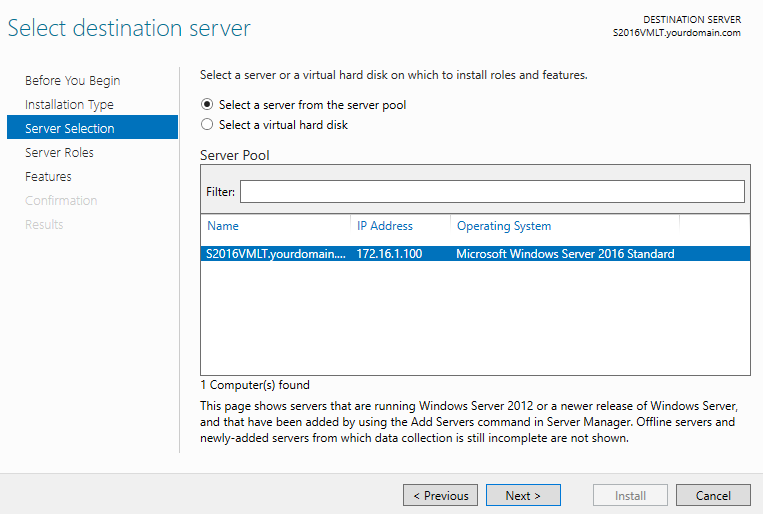The height and width of the screenshot is (514, 763).
Task: Select 'Select a server from the server pool' radio button
Action: tap(207, 104)
